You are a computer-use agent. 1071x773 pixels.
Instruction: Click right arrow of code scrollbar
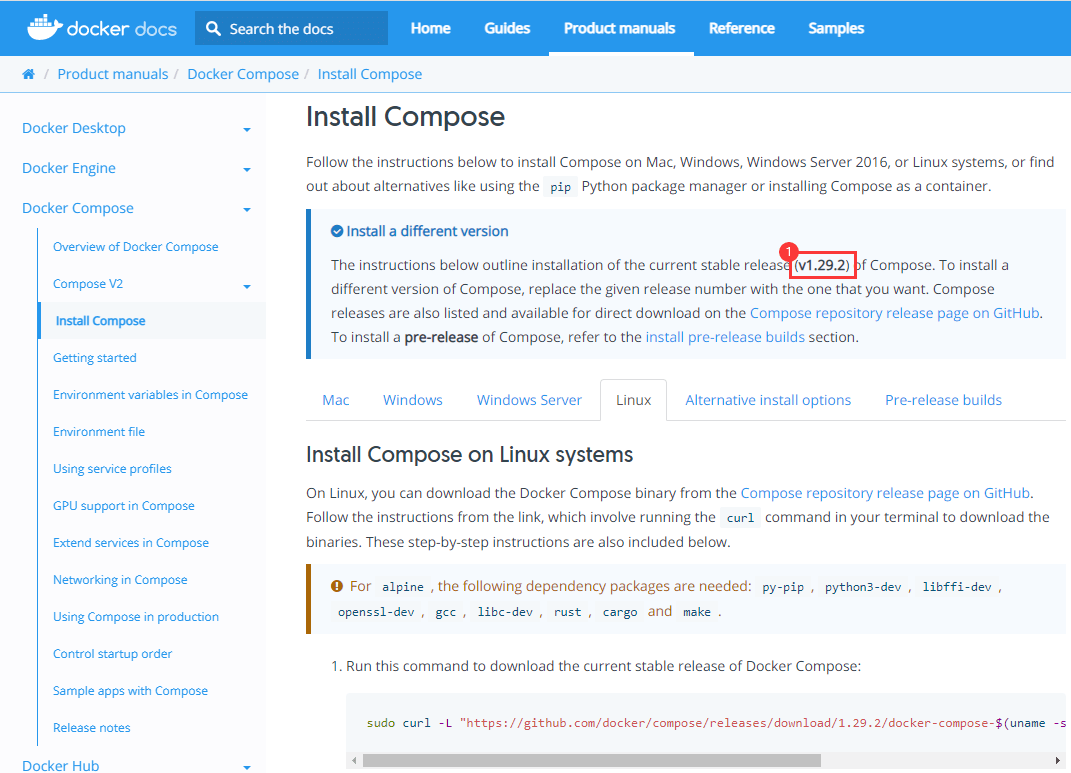click(x=1058, y=760)
